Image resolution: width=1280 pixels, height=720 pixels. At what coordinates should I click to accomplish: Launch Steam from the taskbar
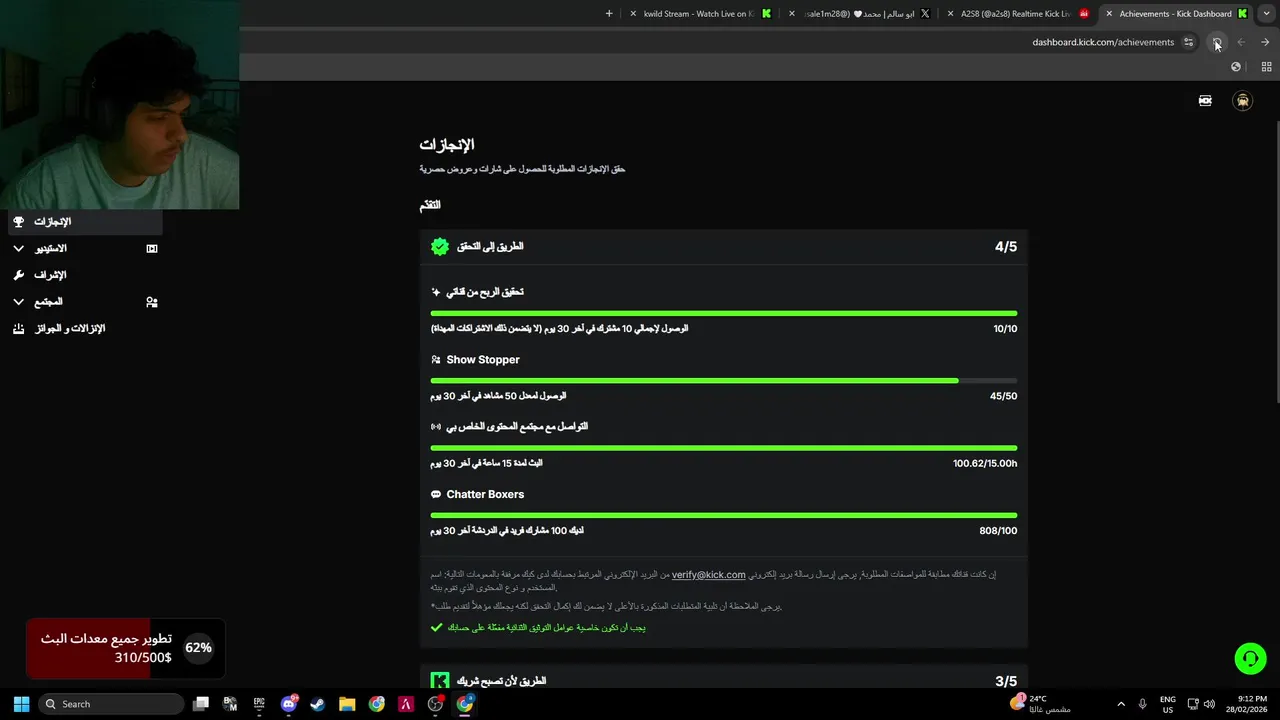point(317,704)
